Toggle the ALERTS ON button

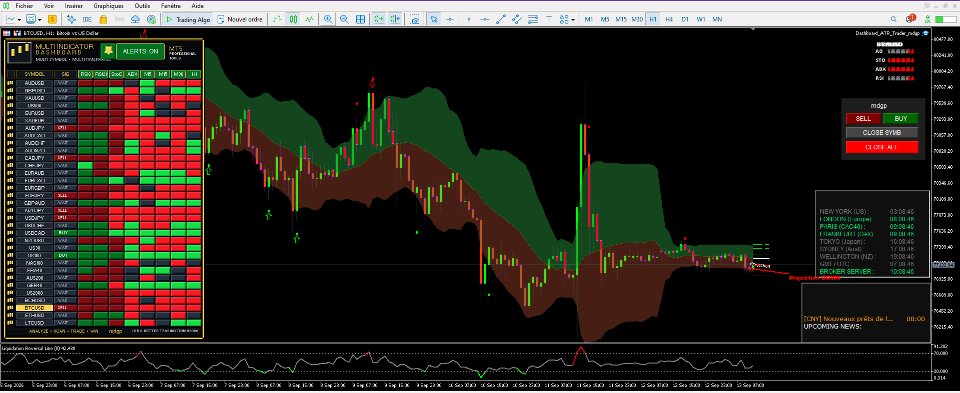coord(140,51)
